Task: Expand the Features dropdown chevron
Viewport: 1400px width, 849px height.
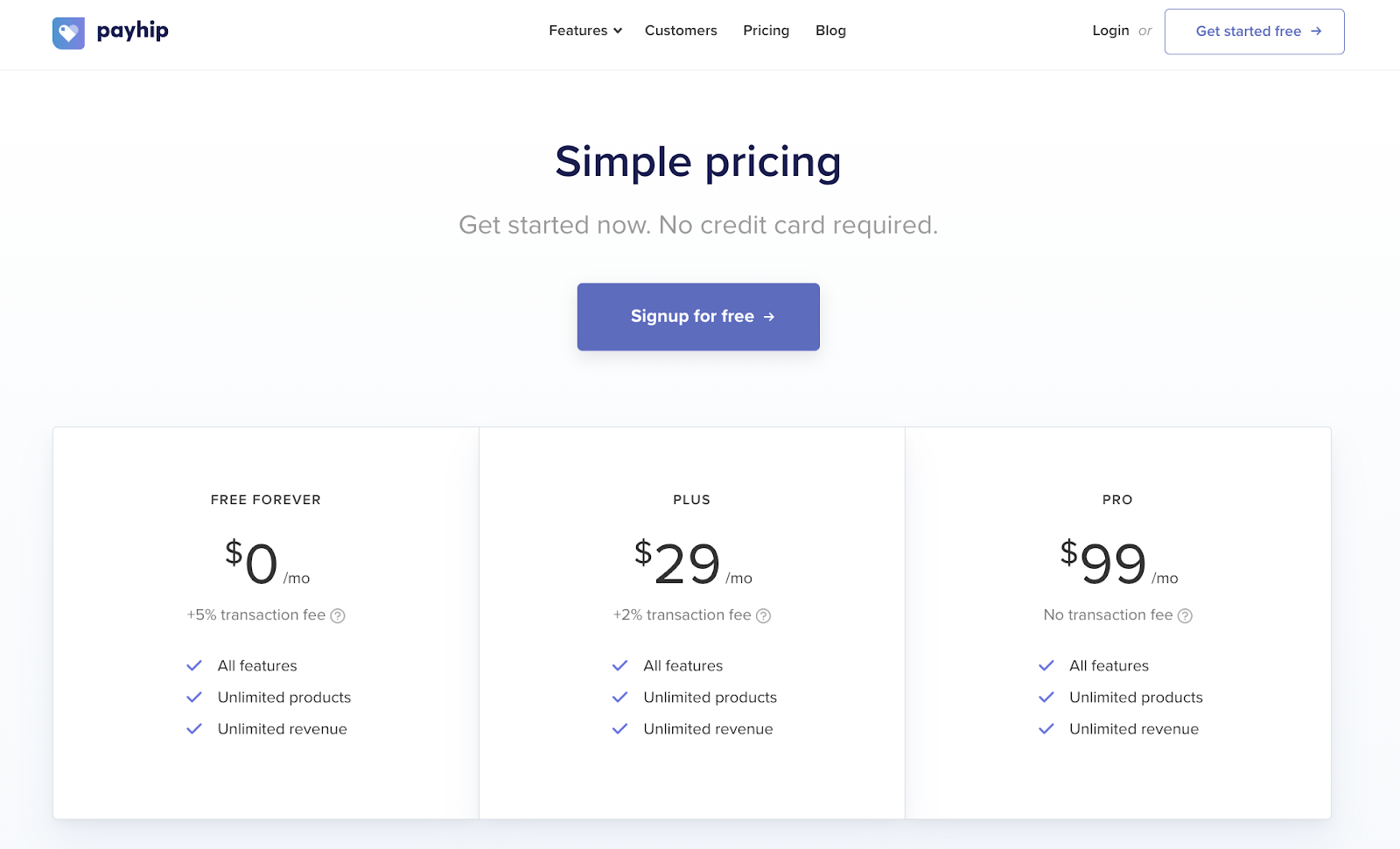Action: 618,31
